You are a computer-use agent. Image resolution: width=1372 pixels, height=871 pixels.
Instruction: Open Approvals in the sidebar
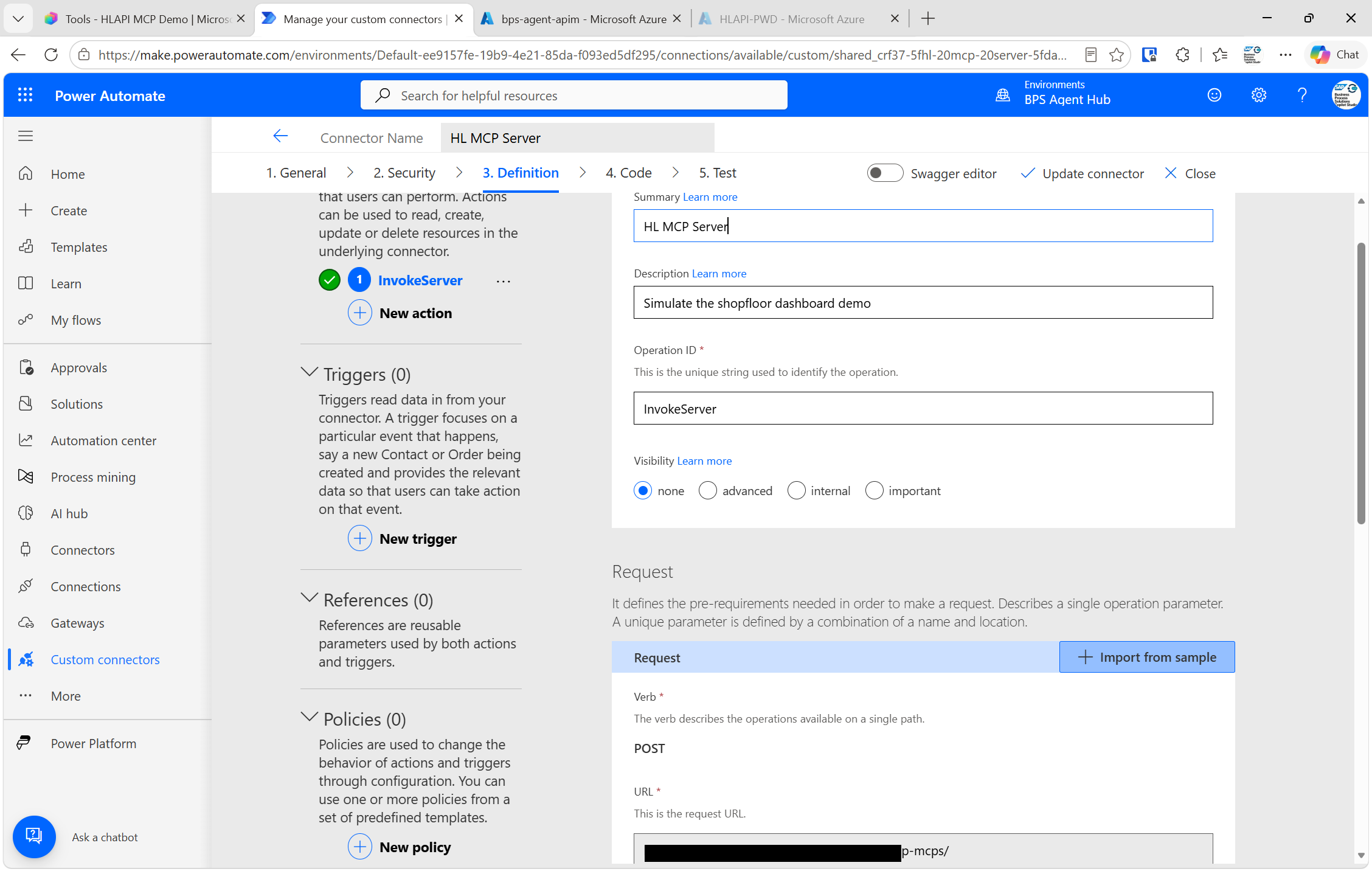point(79,367)
